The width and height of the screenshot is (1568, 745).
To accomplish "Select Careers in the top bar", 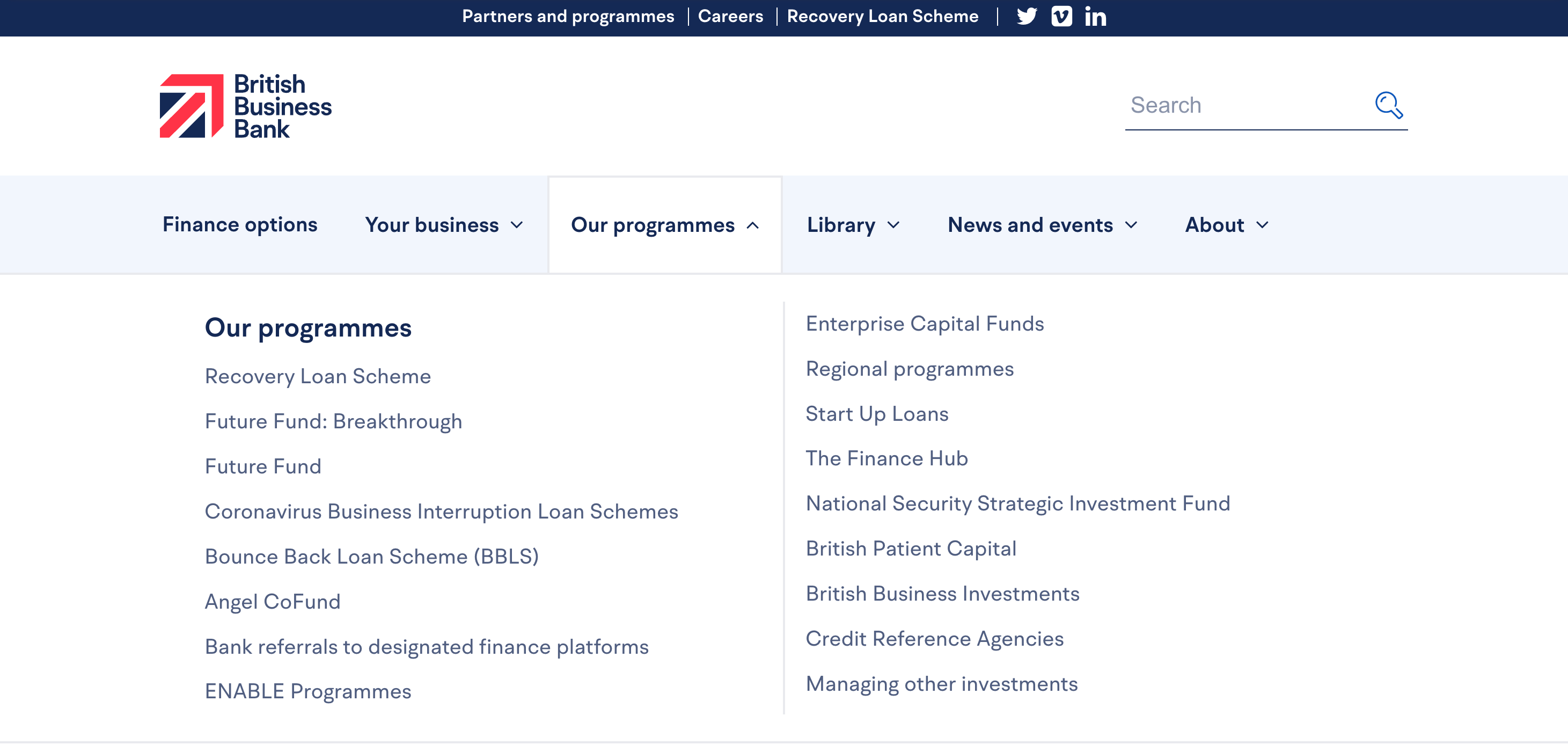I will pos(730,17).
